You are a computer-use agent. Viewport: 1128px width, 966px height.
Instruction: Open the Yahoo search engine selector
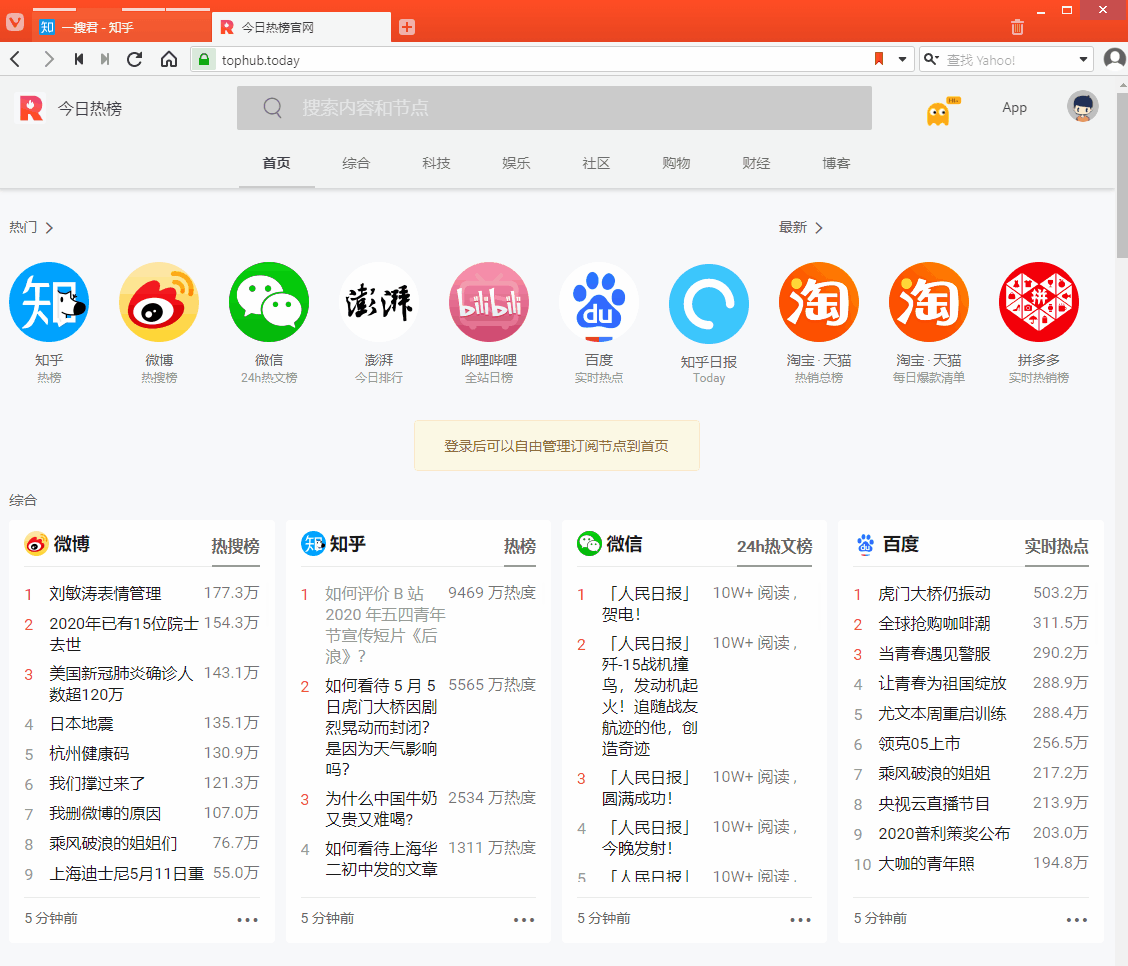tap(931, 59)
